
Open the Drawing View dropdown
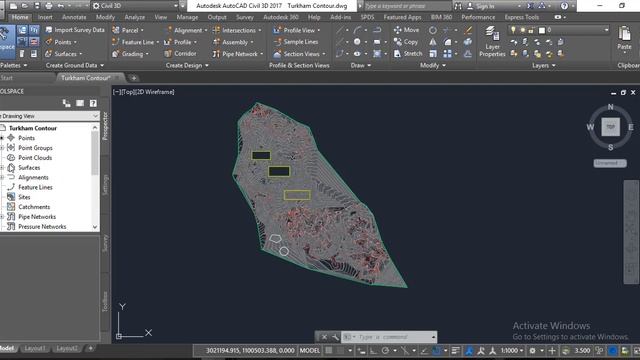pyautogui.click(x=49, y=116)
